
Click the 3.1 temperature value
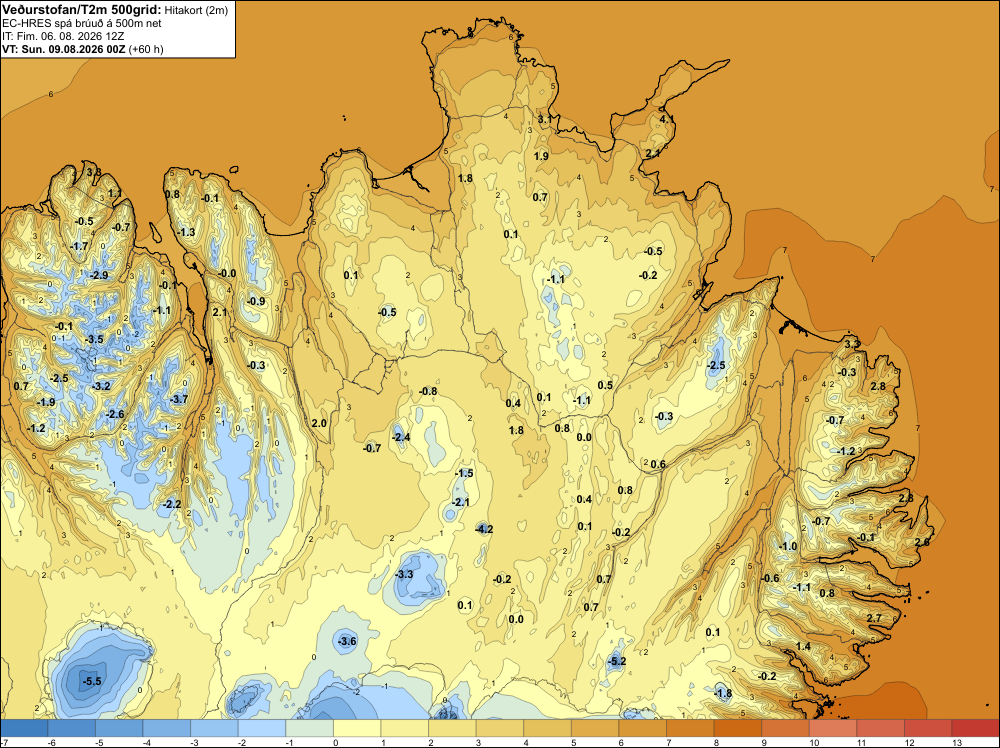pyautogui.click(x=545, y=119)
